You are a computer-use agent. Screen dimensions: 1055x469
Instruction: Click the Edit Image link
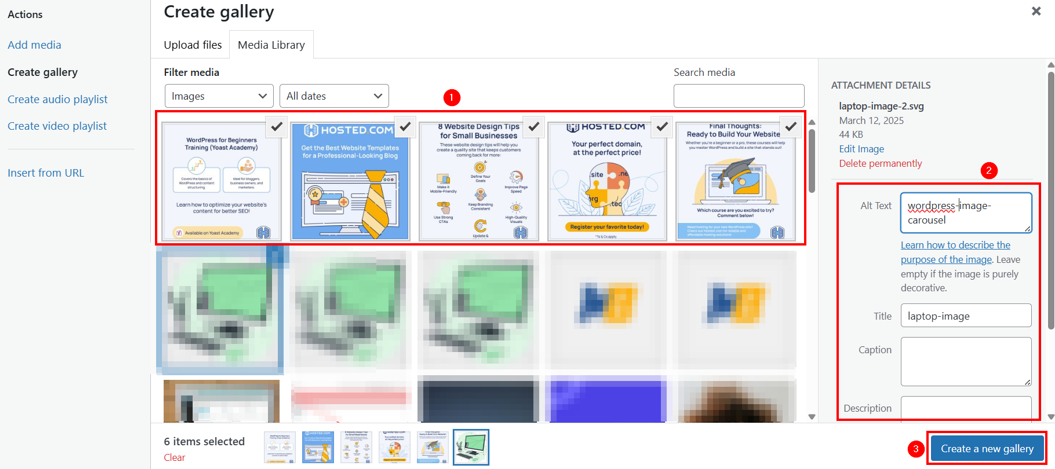tap(862, 149)
